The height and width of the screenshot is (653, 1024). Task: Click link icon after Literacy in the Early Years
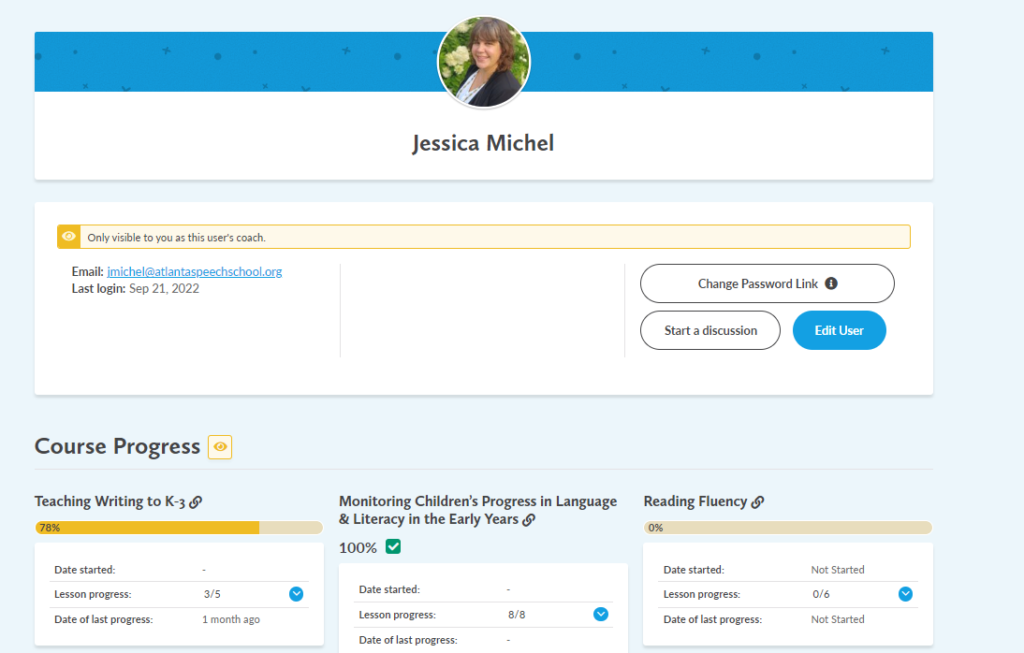(529, 520)
